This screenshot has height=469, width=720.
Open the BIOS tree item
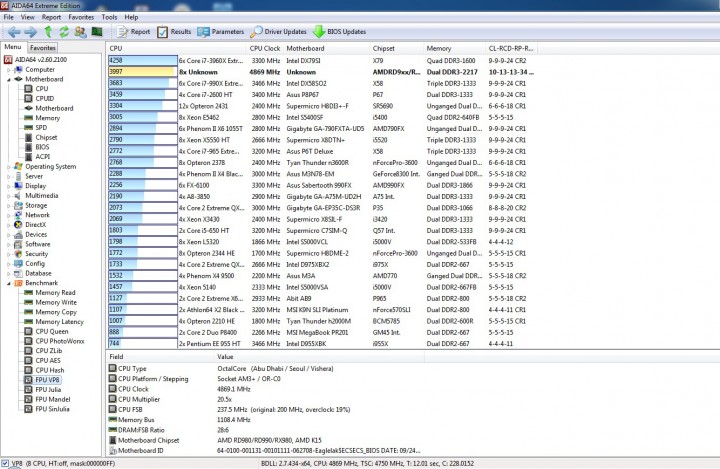[x=37, y=147]
